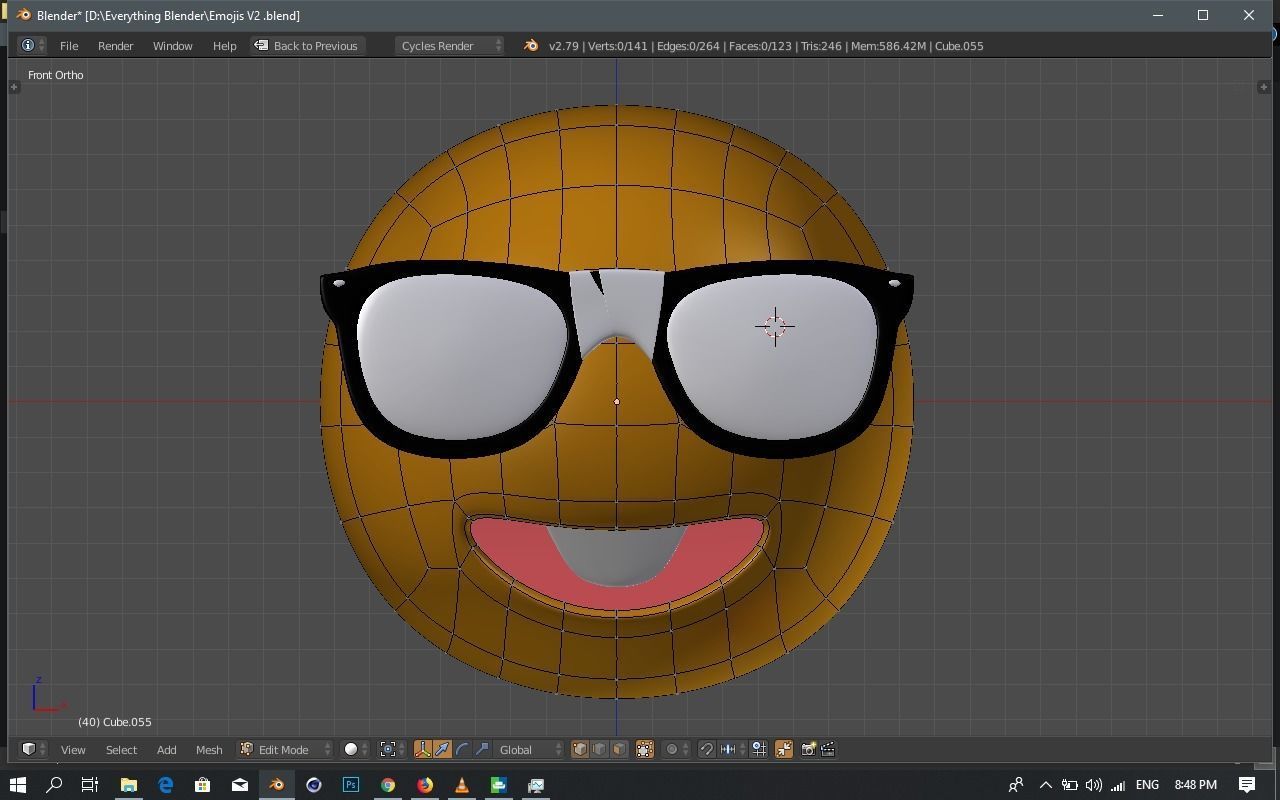Open Photos app from taskbar

(x=535, y=785)
